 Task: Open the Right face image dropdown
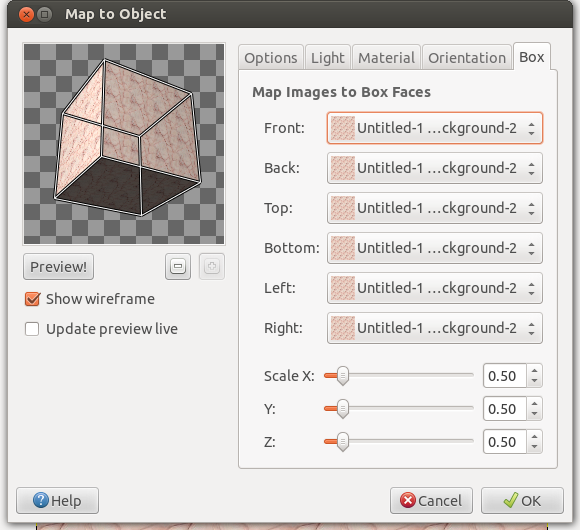tap(435, 328)
